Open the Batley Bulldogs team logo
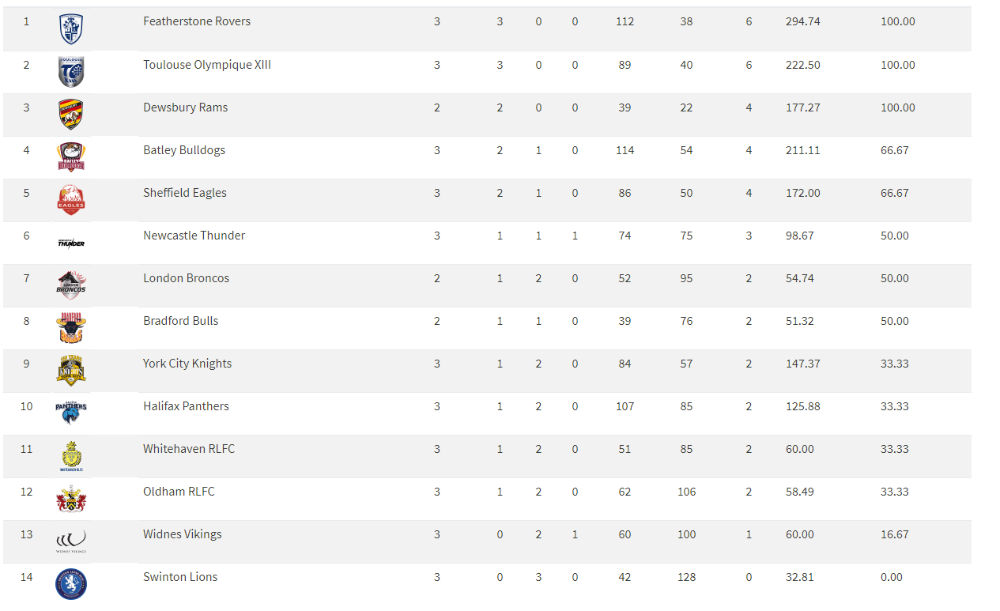 click(71, 157)
